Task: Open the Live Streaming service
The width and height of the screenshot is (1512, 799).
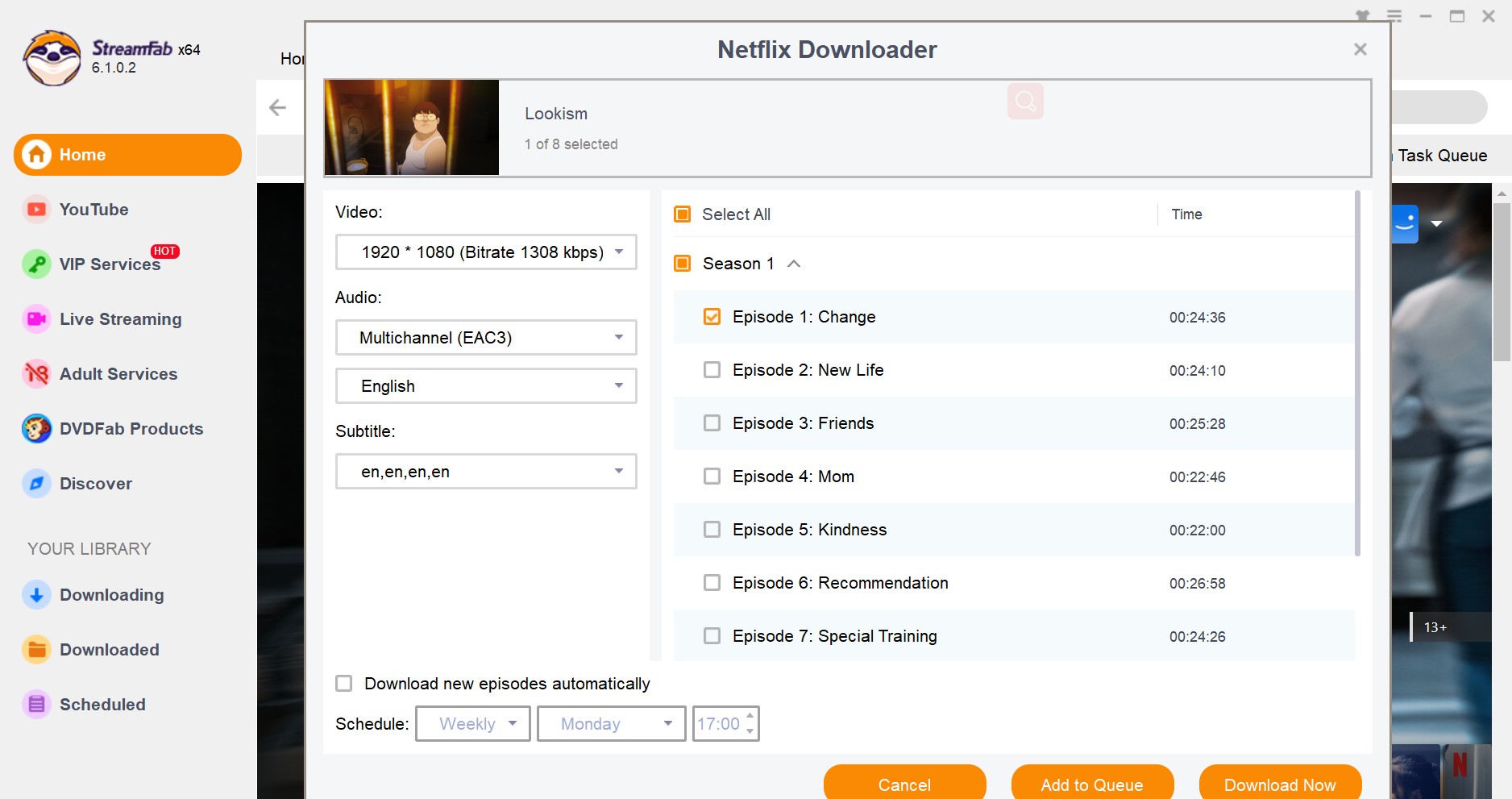Action: tap(120, 318)
